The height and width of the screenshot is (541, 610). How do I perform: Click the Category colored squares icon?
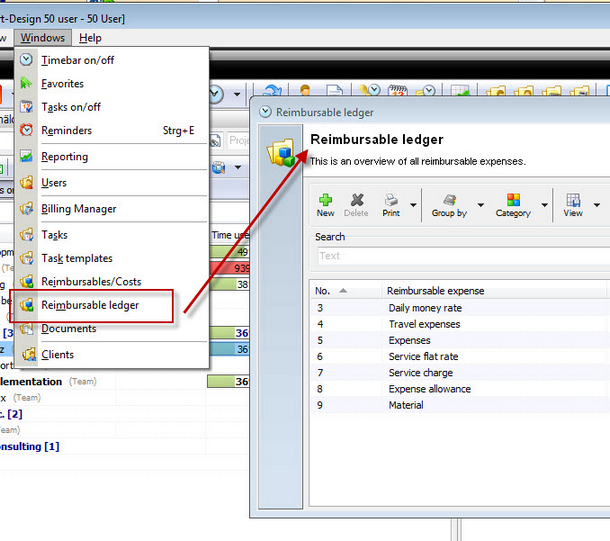point(513,200)
